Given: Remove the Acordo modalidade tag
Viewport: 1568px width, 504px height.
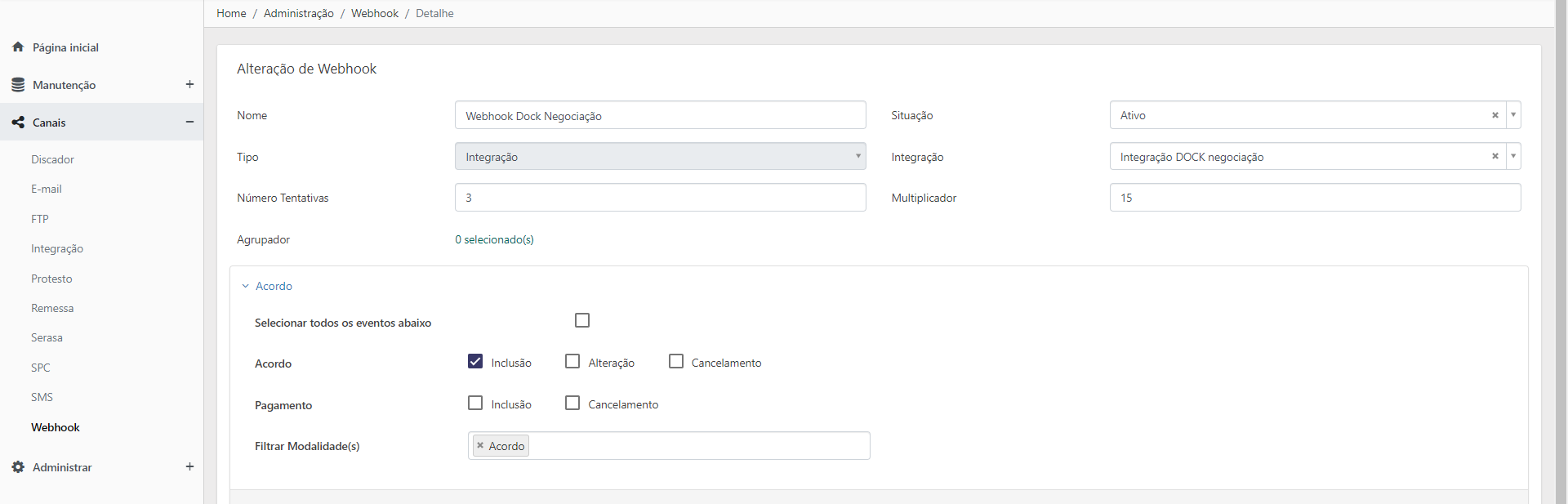Looking at the screenshot, I should click(x=480, y=445).
